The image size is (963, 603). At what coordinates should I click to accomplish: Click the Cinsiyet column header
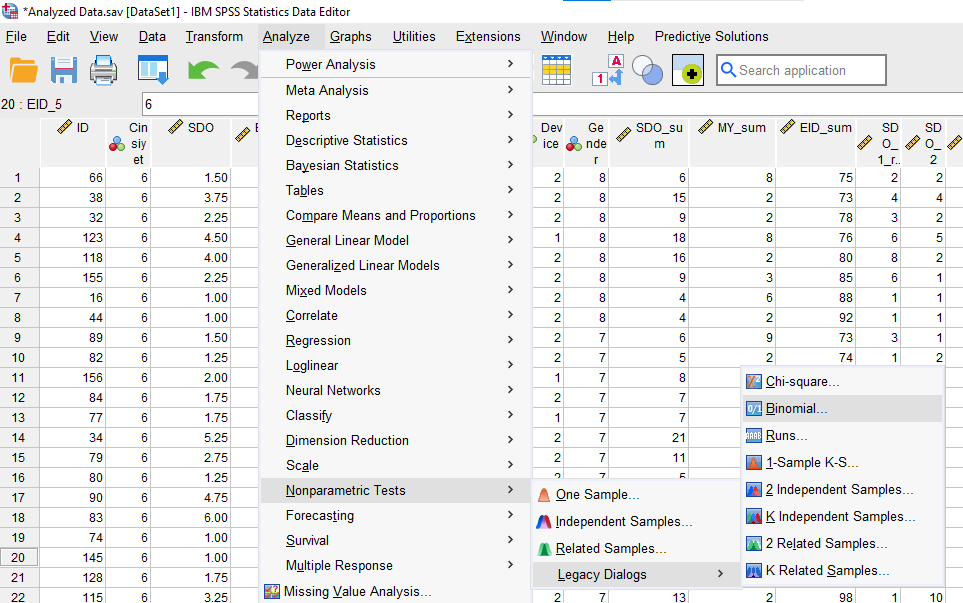[128, 142]
